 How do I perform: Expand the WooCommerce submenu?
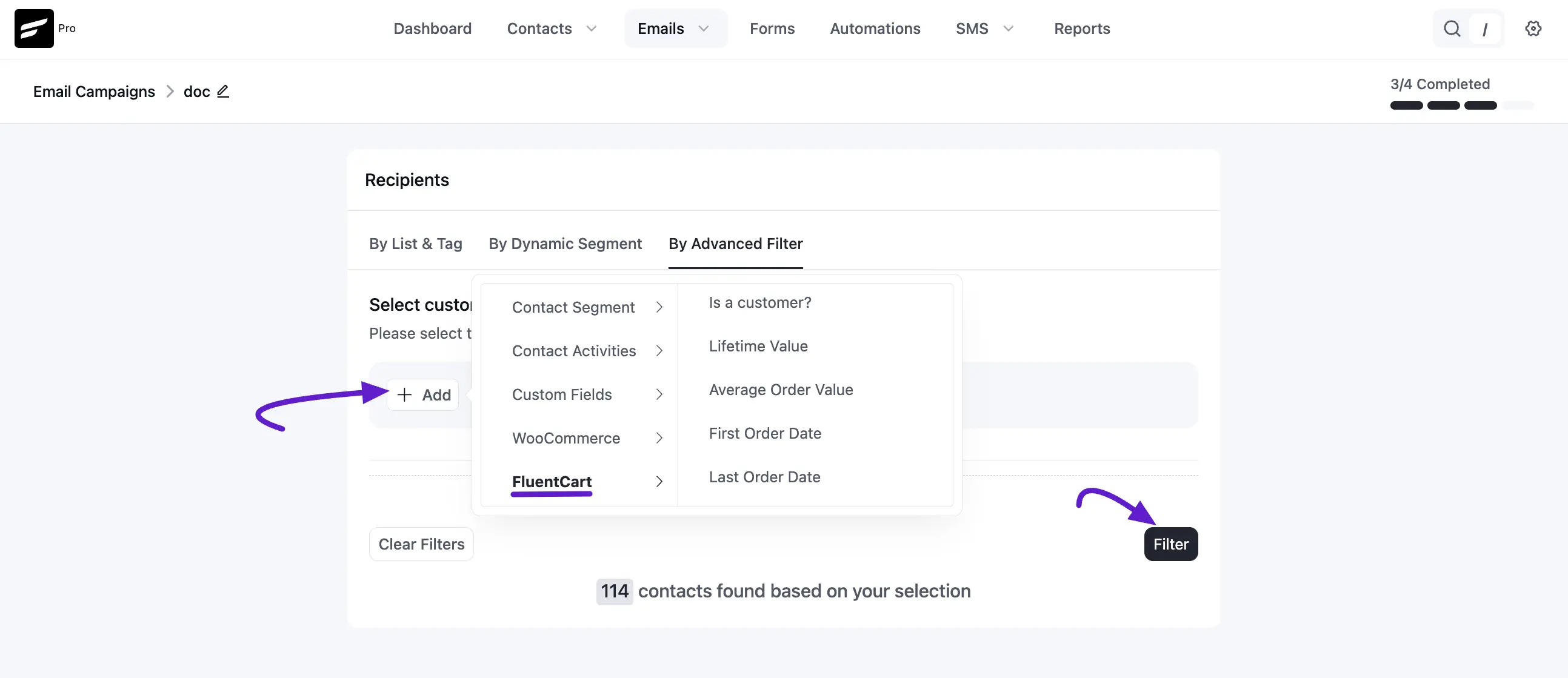click(586, 438)
